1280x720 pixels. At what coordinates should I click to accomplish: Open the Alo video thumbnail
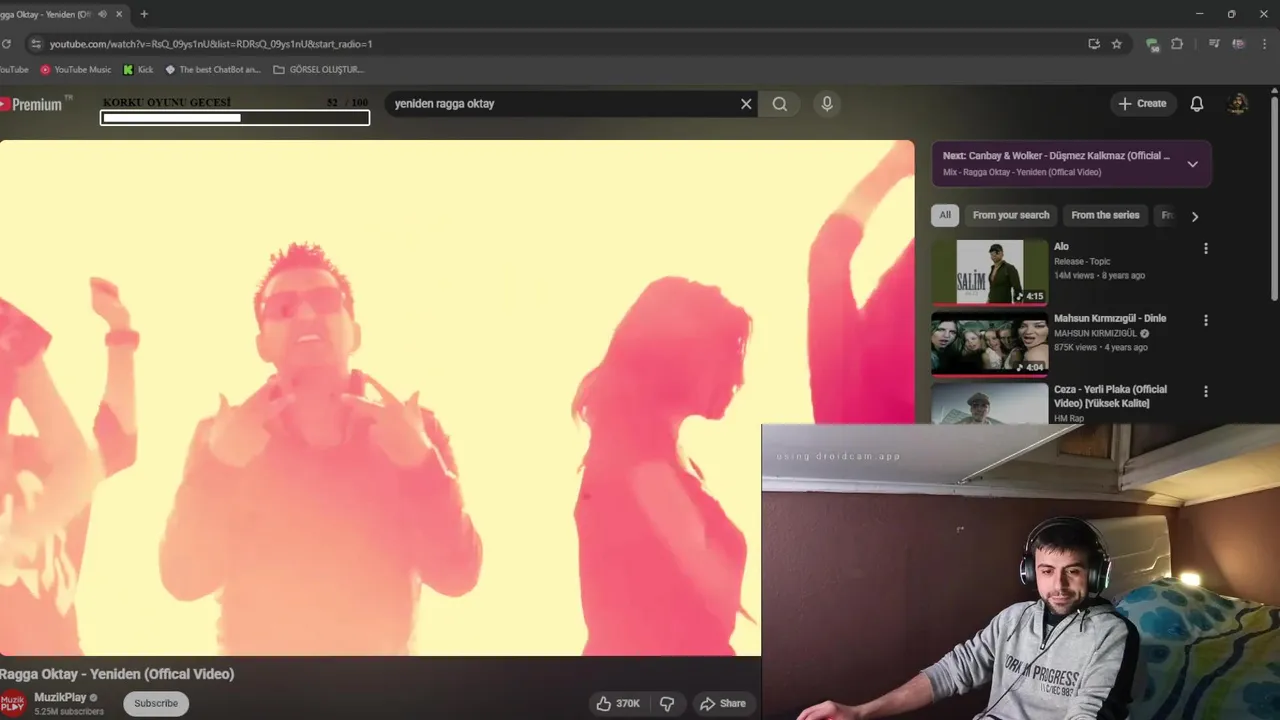point(989,272)
